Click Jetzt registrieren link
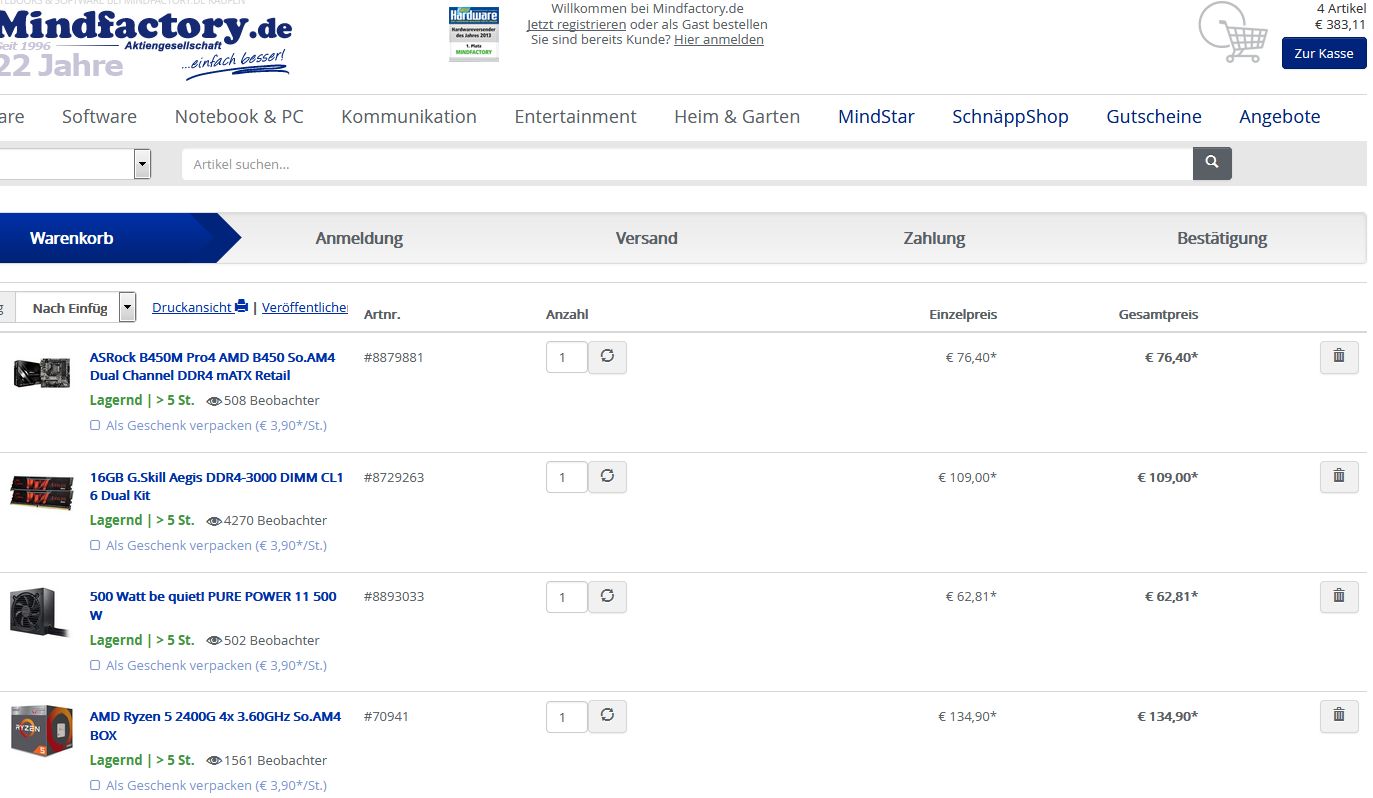 (x=577, y=24)
